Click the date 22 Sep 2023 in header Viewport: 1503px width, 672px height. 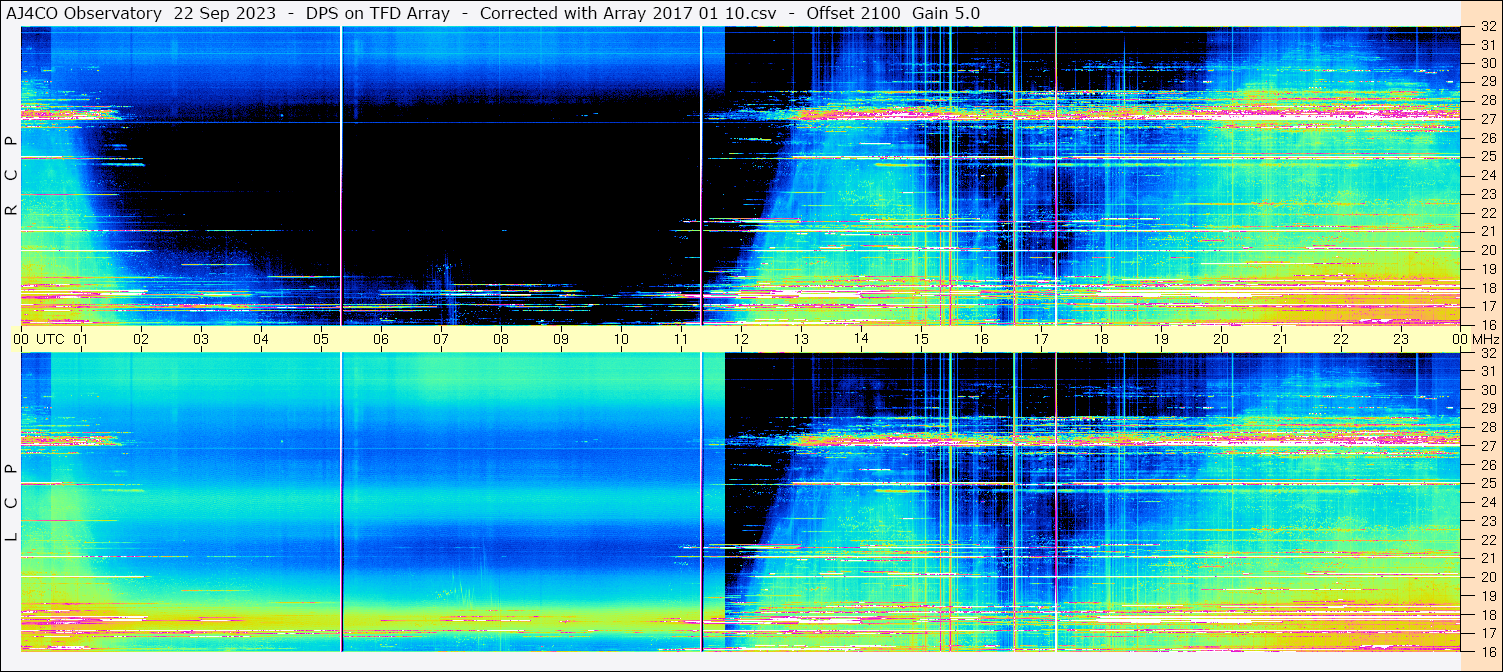coord(225,13)
